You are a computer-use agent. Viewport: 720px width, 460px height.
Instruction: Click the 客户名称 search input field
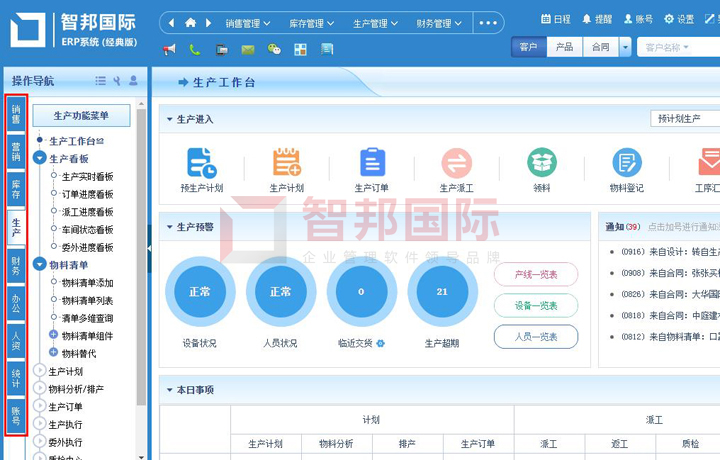click(677, 47)
